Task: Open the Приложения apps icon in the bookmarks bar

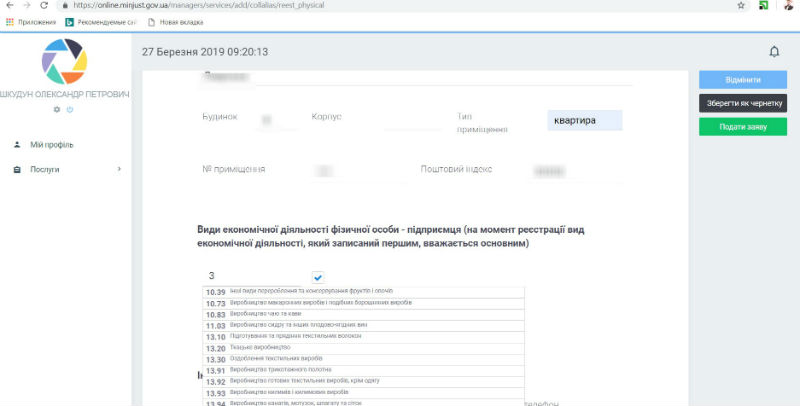Action: tap(10, 22)
